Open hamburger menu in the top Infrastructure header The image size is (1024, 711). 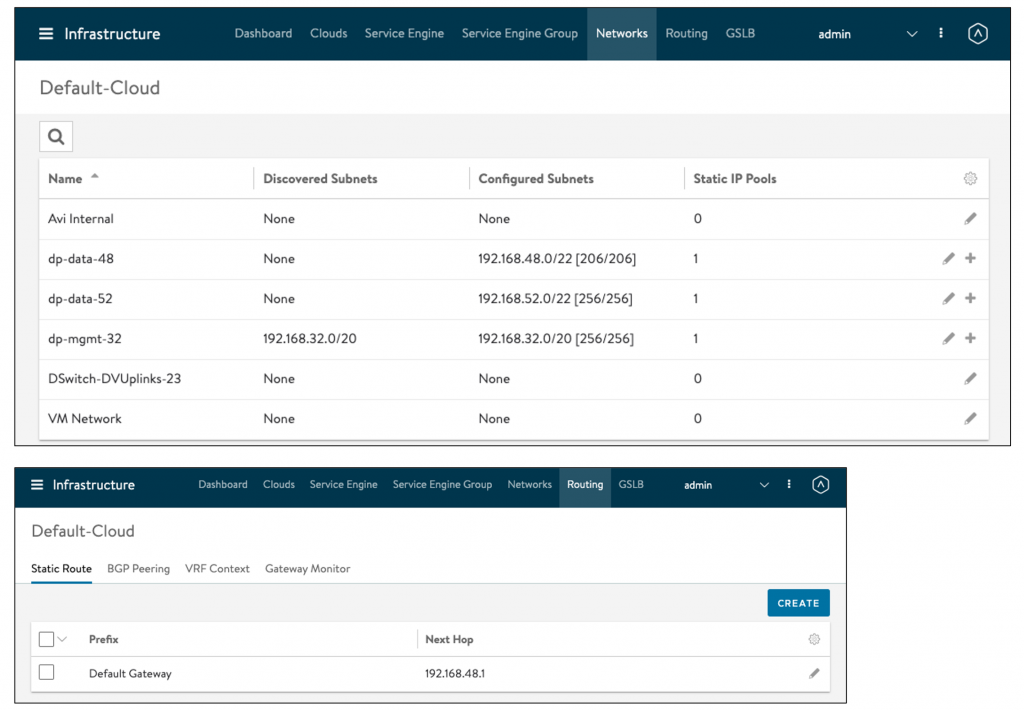46,34
